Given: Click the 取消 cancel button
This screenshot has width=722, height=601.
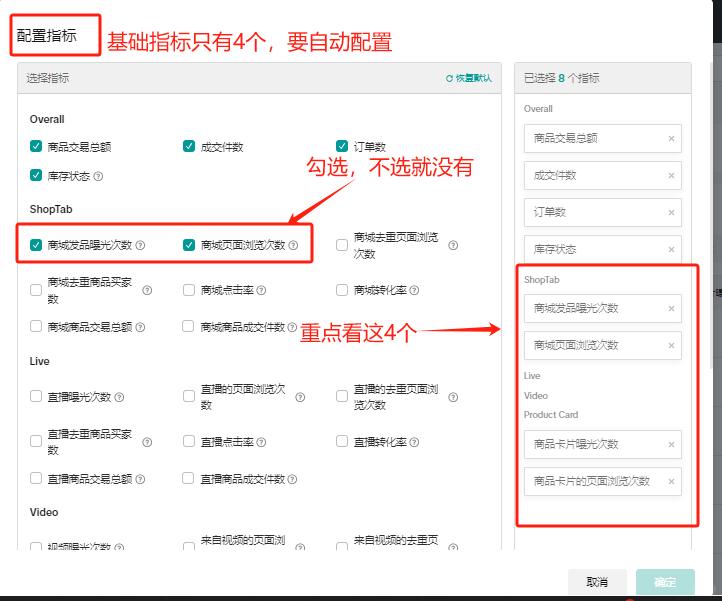Looking at the screenshot, I should (x=597, y=582).
